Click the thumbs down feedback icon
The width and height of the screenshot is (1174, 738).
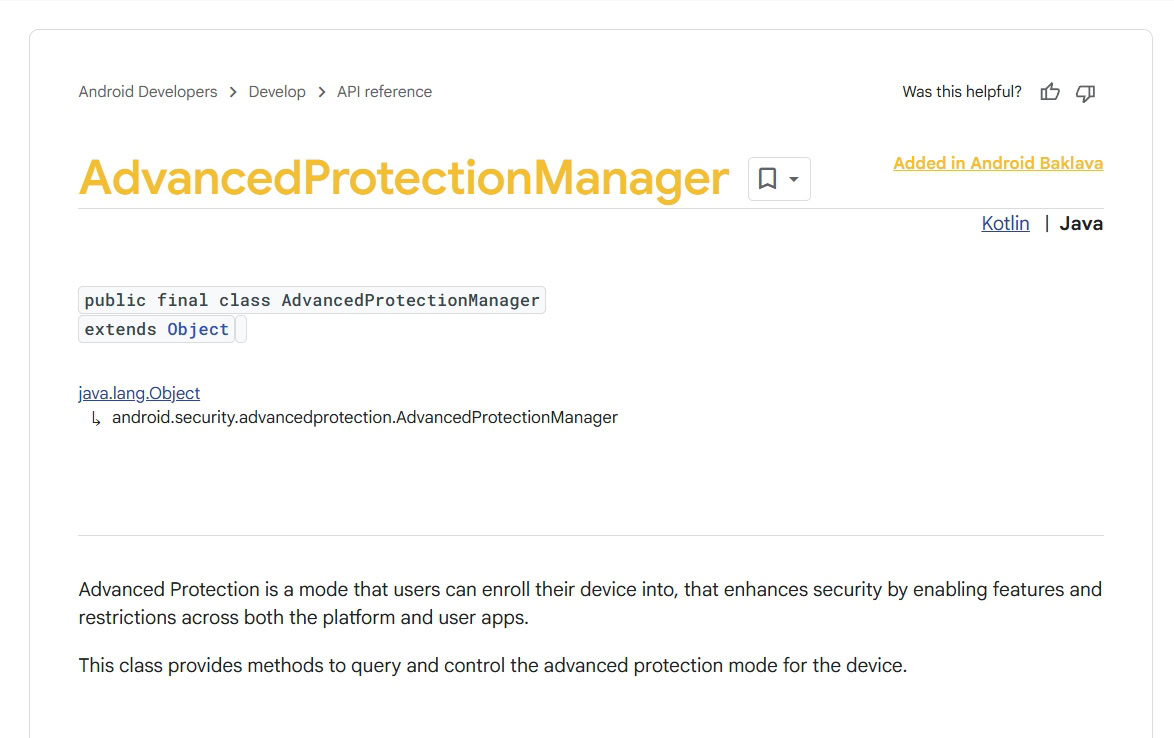pyautogui.click(x=1085, y=92)
